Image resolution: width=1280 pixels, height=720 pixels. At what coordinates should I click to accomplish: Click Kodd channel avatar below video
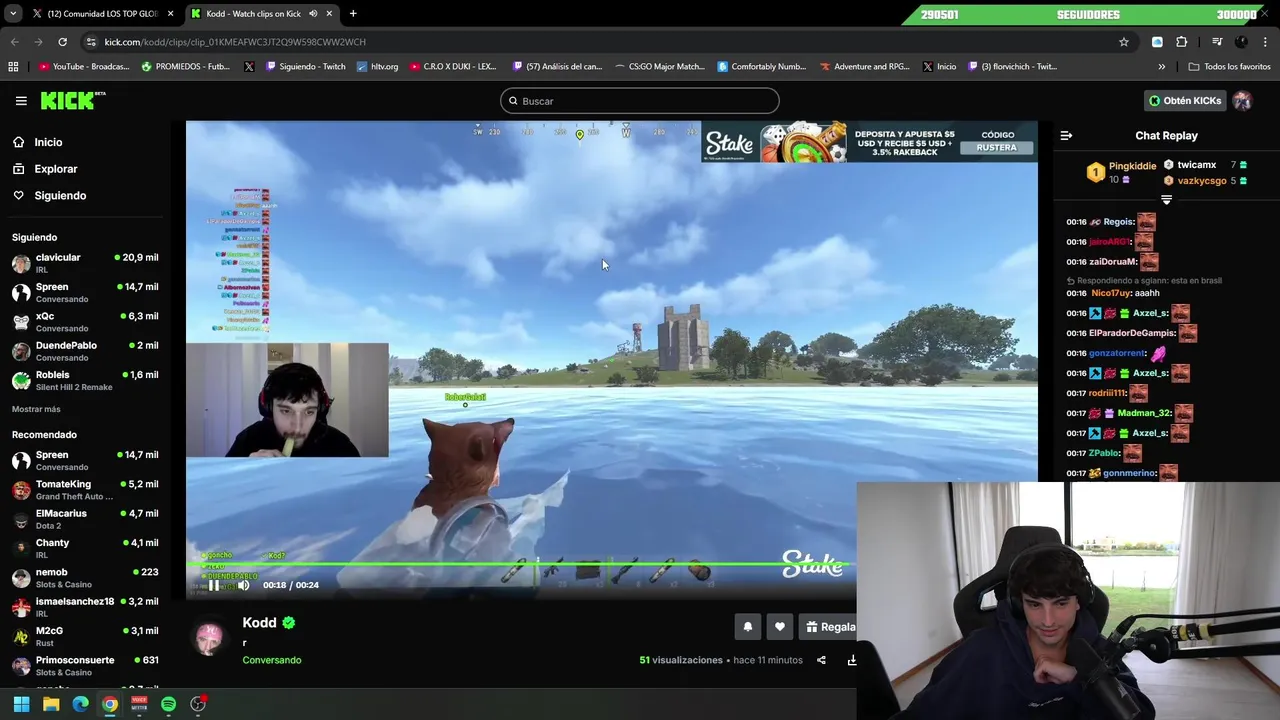click(x=209, y=640)
